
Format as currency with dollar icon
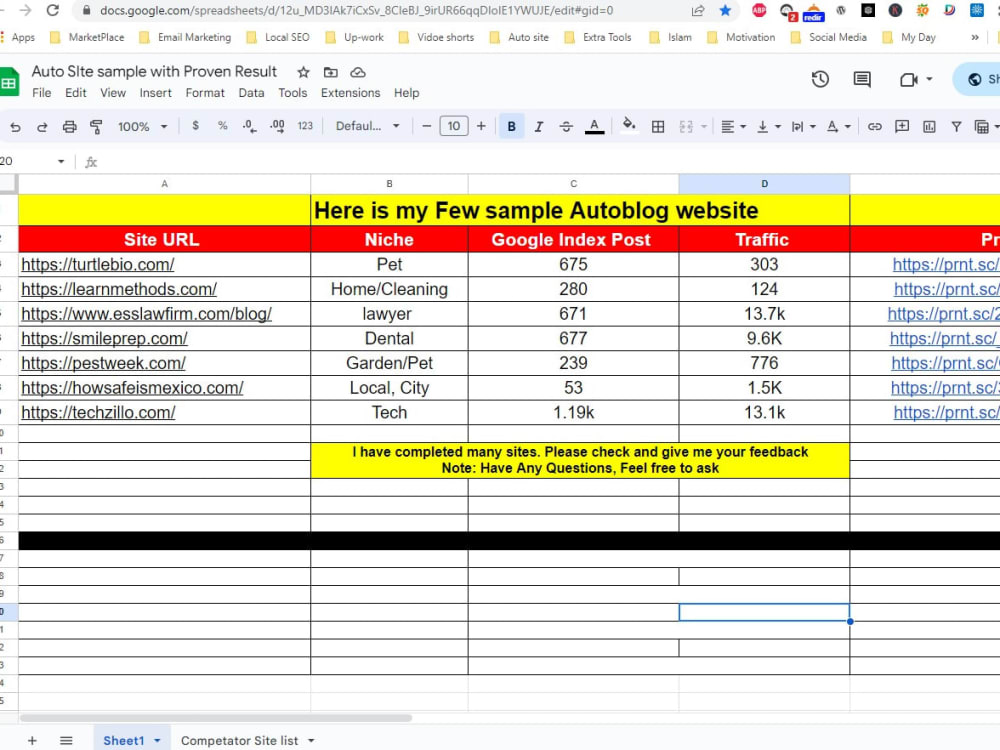pos(195,126)
